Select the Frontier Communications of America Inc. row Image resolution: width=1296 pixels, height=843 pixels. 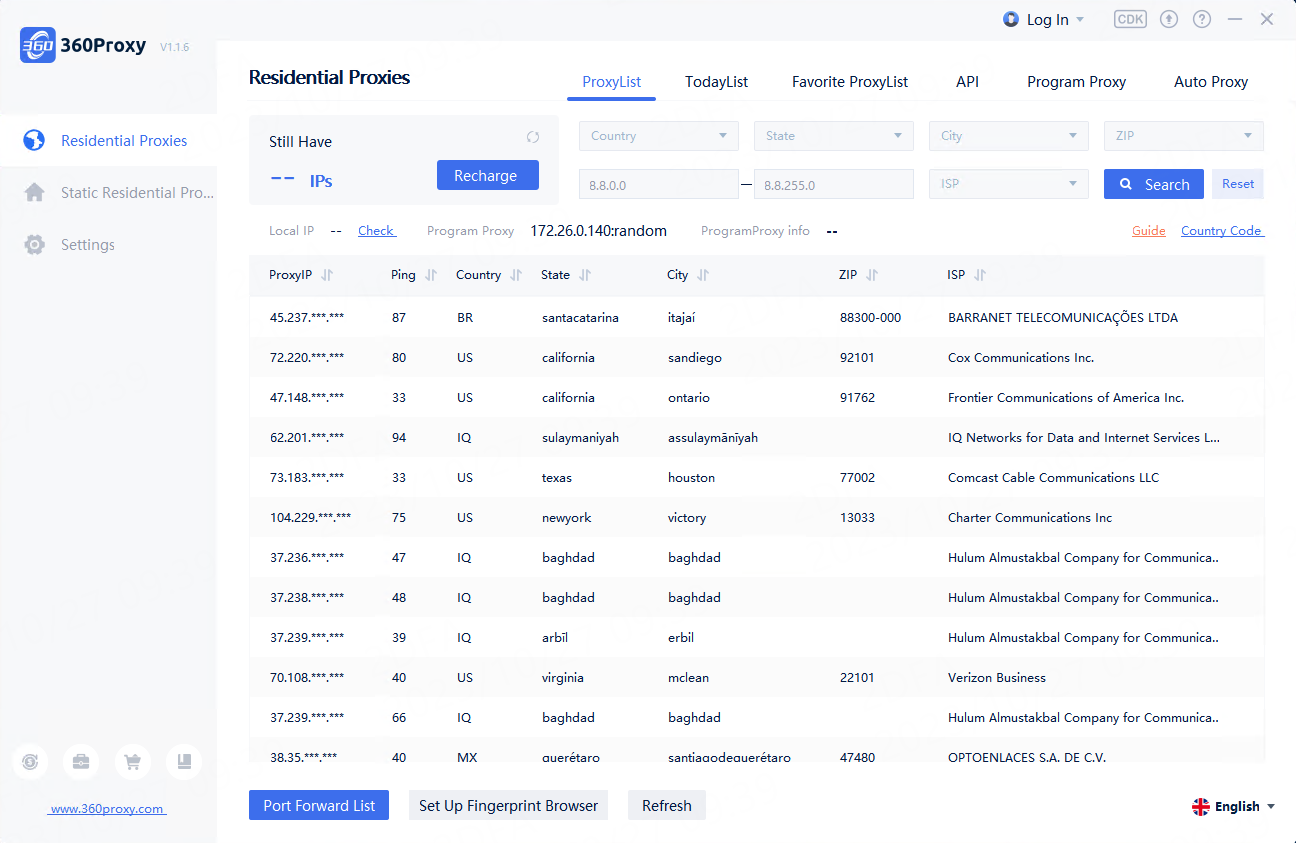click(x=757, y=397)
